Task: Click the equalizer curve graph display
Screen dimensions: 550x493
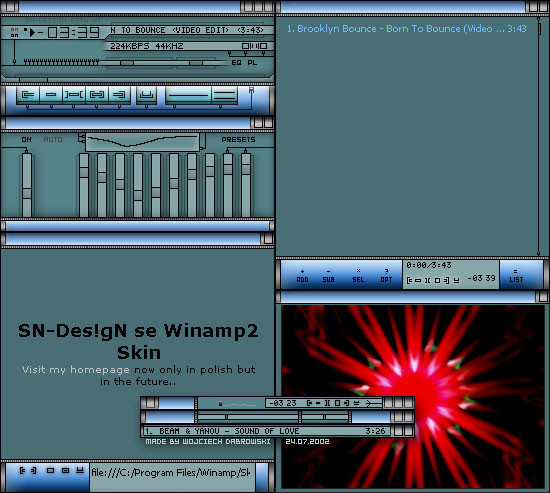Action: click(x=142, y=142)
